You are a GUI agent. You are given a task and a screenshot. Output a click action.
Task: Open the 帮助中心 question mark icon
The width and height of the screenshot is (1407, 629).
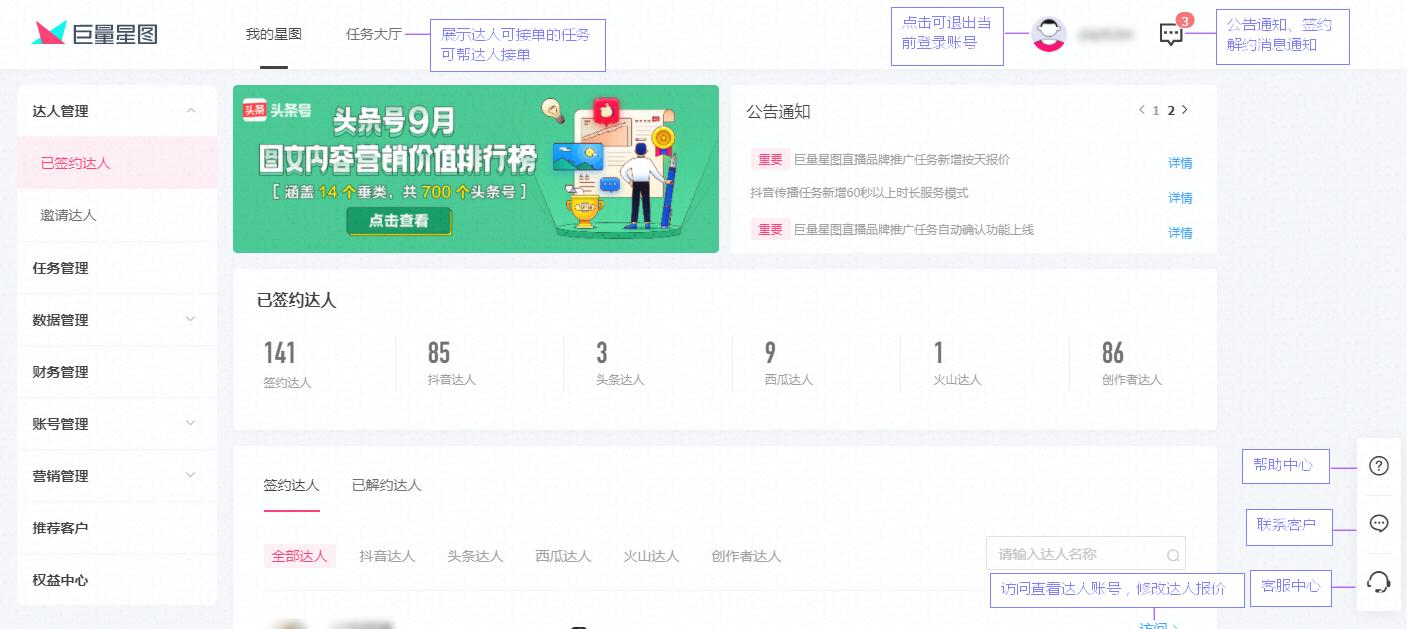pos(1379,466)
